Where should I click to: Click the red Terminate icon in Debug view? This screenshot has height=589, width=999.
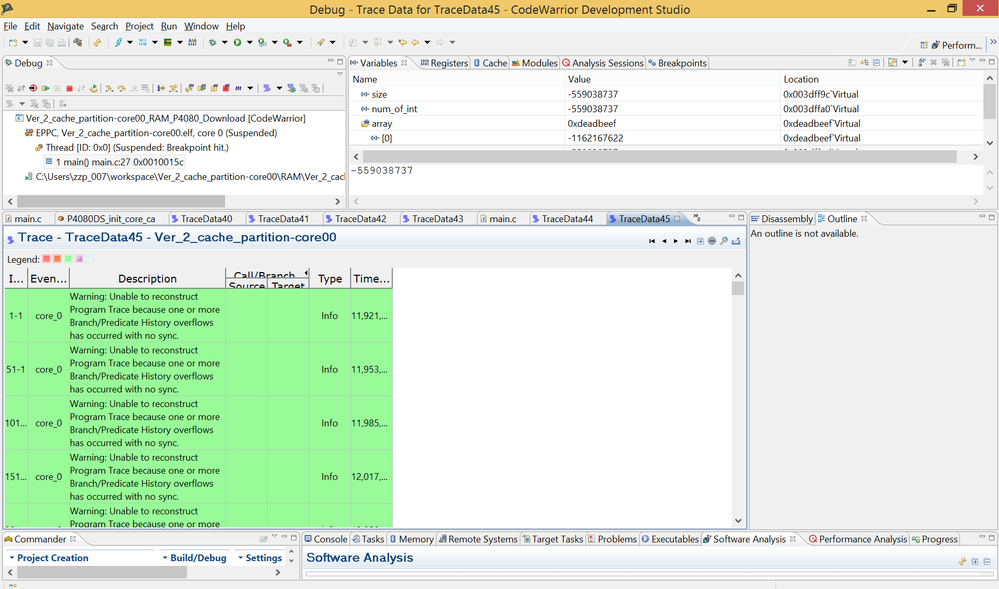69,88
